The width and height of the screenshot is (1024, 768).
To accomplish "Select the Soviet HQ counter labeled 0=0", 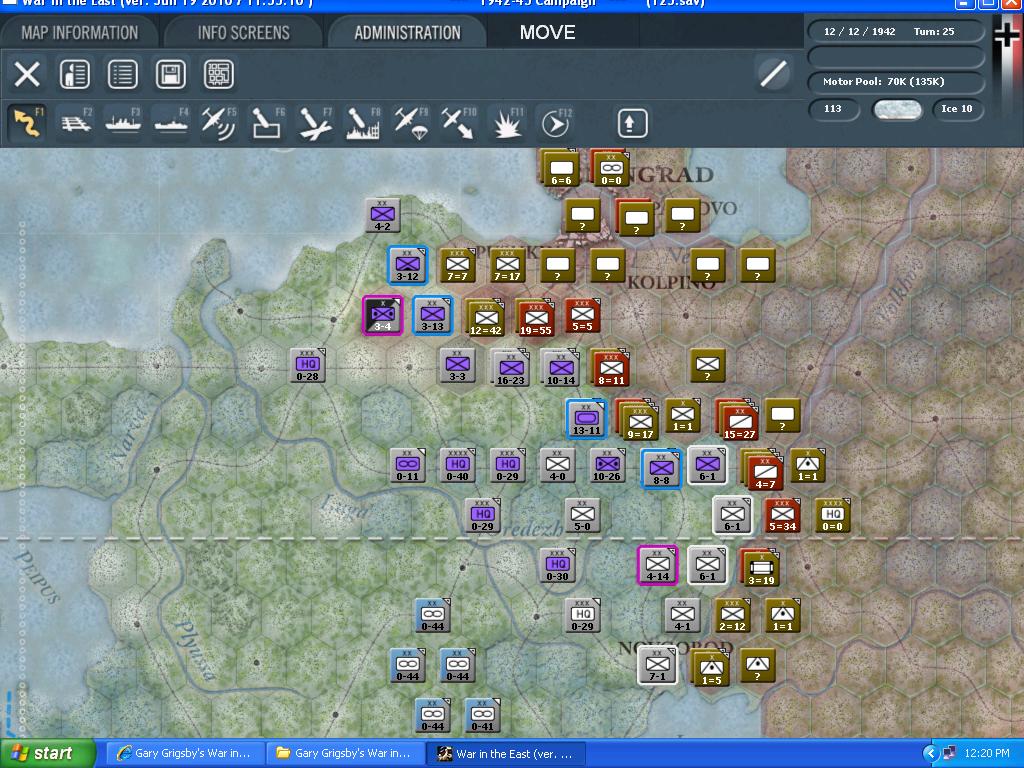I will click(833, 515).
